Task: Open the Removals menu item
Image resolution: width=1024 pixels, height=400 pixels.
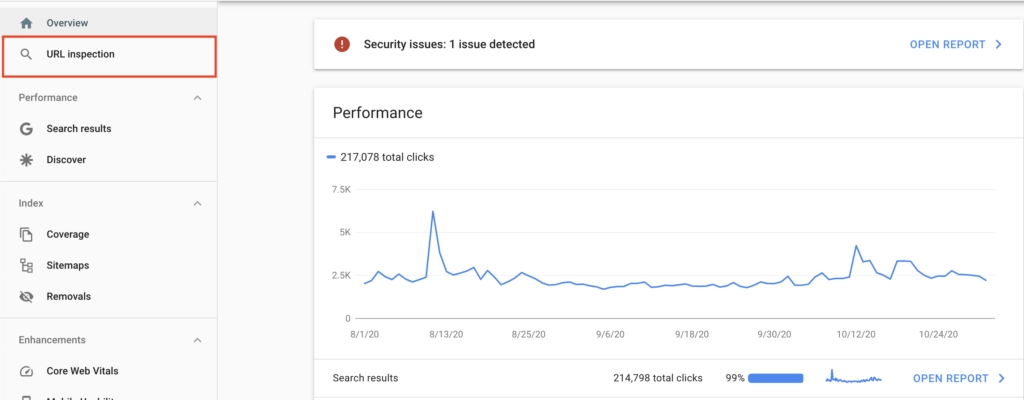Action: coord(68,297)
